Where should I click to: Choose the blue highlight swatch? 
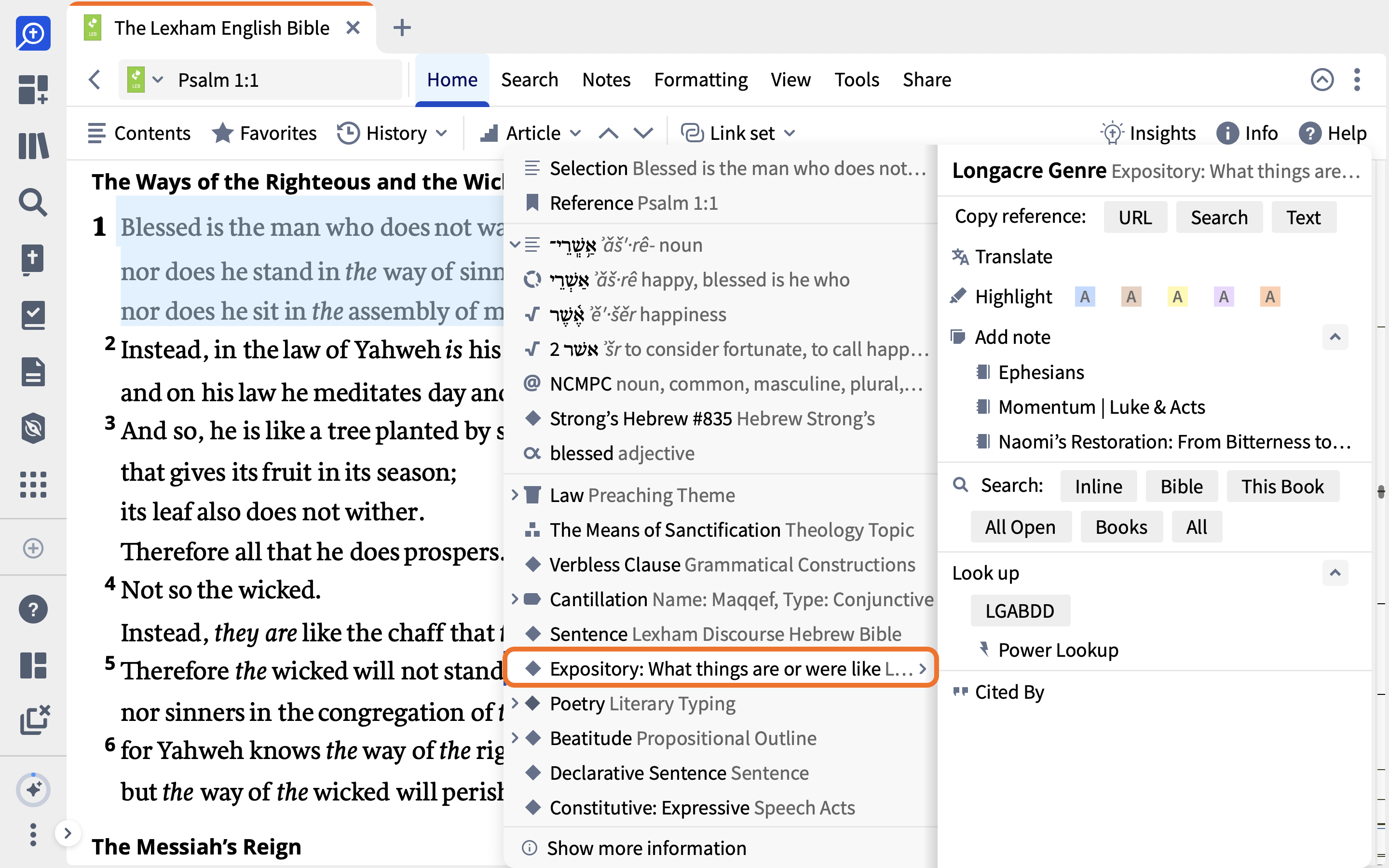[1084, 297]
